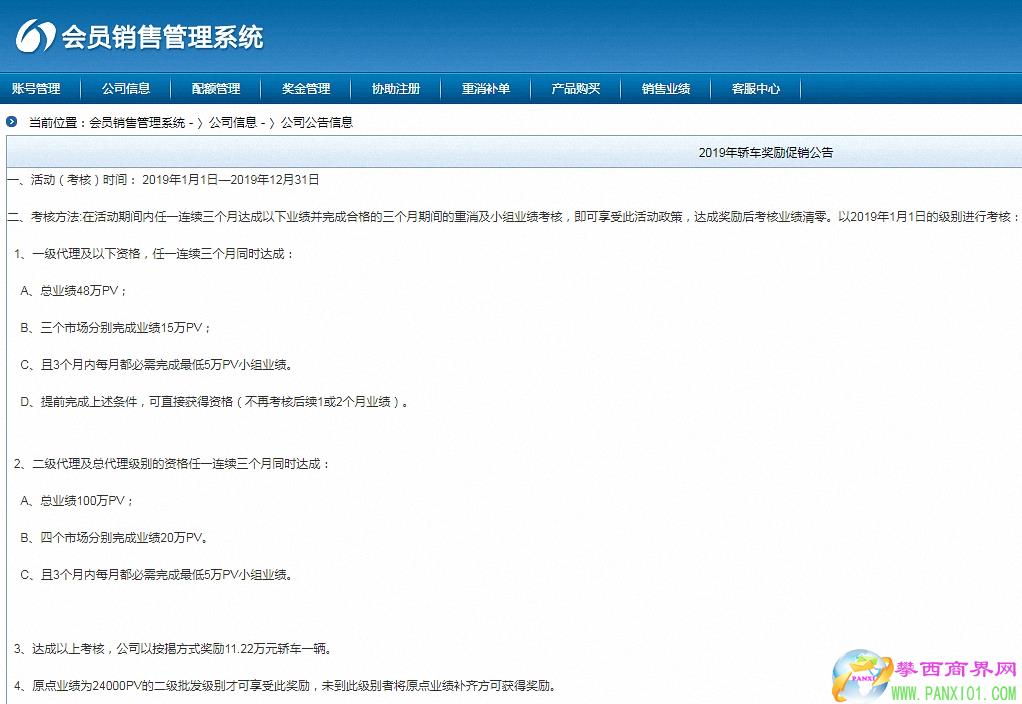Select the 配额管理 menu item
Screen dimensions: 1022x704
click(216, 89)
